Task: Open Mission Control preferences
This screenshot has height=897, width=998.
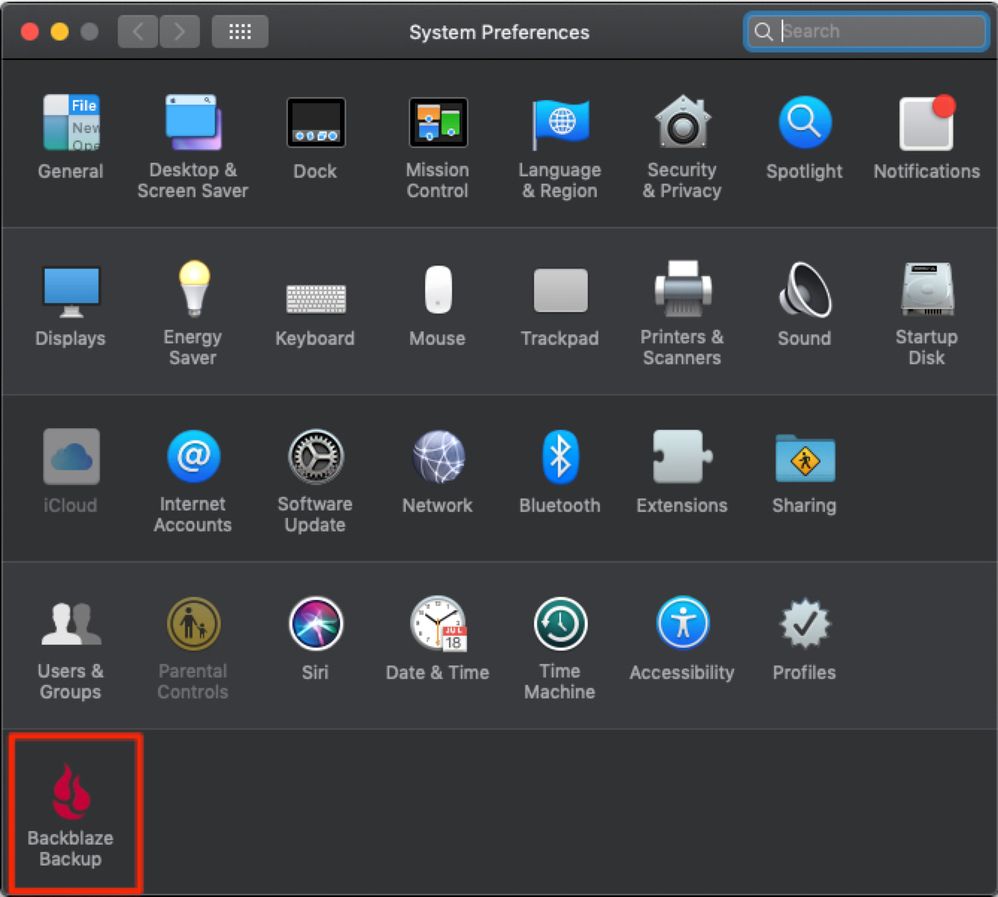Action: tap(437, 124)
